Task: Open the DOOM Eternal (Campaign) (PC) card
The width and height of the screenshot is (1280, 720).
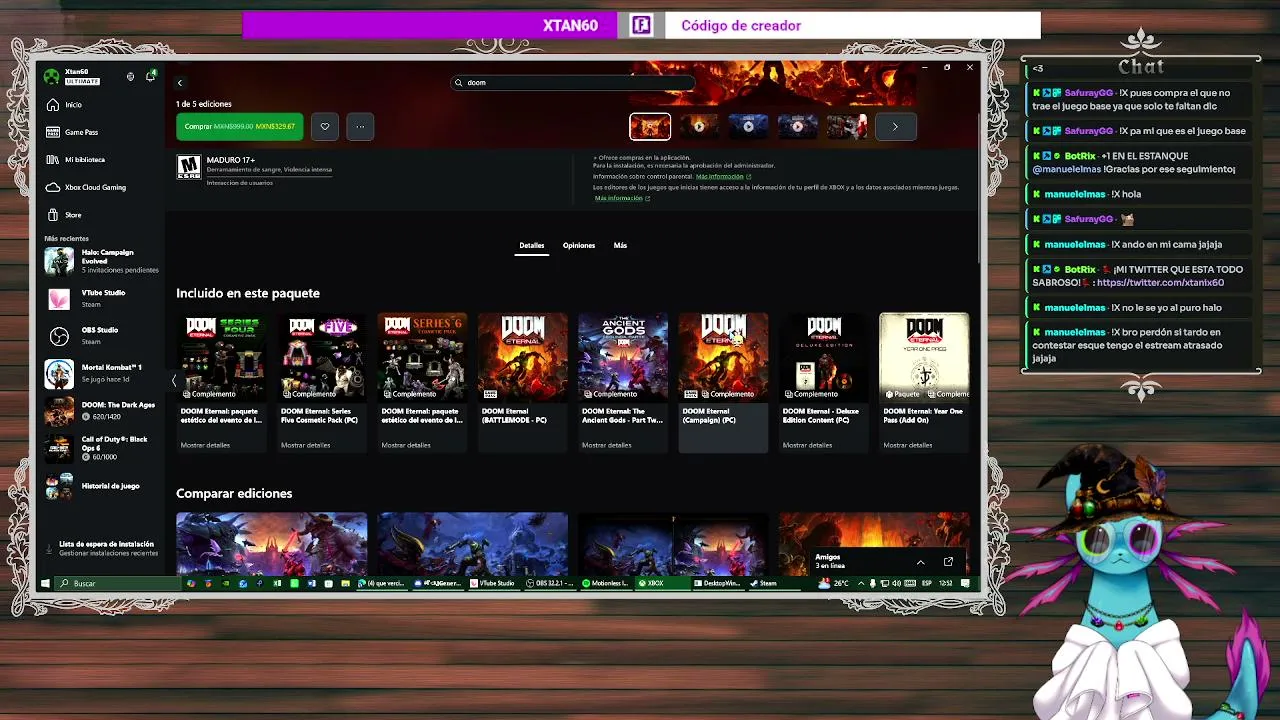Action: click(x=723, y=383)
